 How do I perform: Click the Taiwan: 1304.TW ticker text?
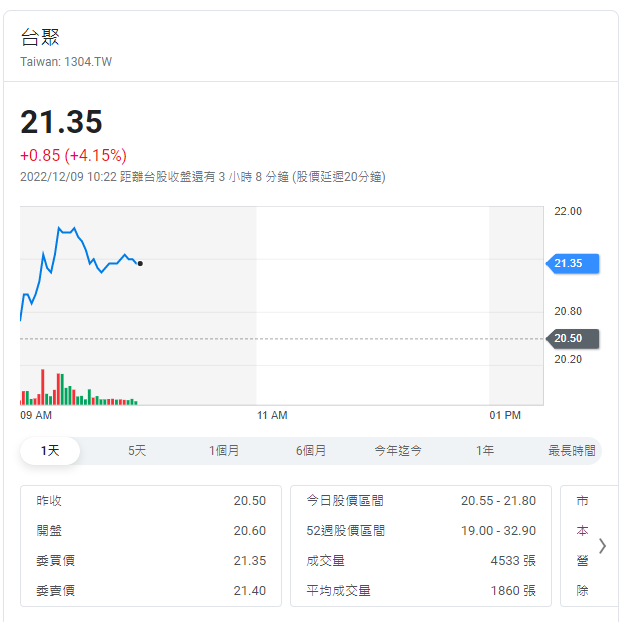[x=66, y=62]
